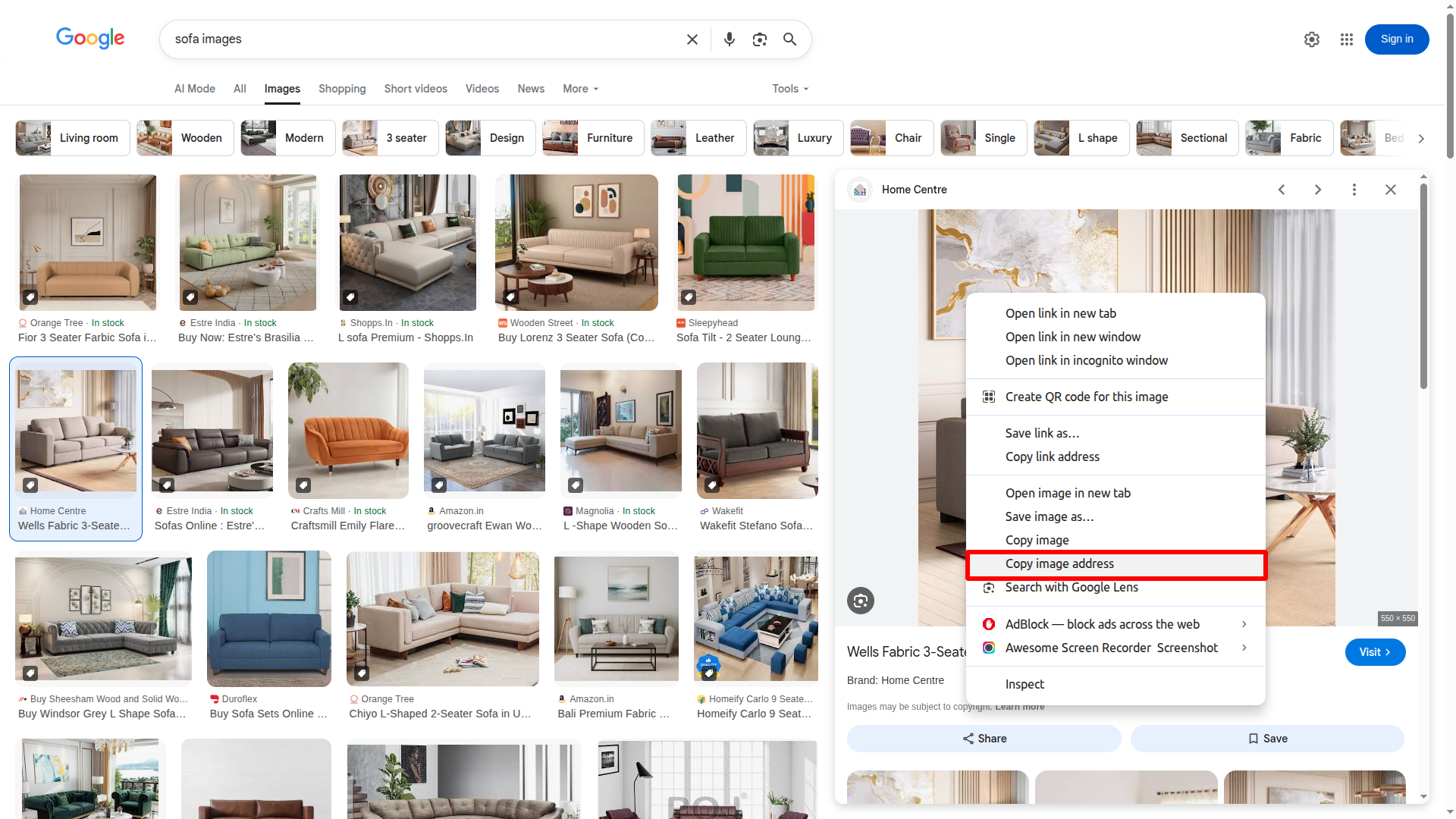Start voice search with microphone icon

click(x=729, y=39)
